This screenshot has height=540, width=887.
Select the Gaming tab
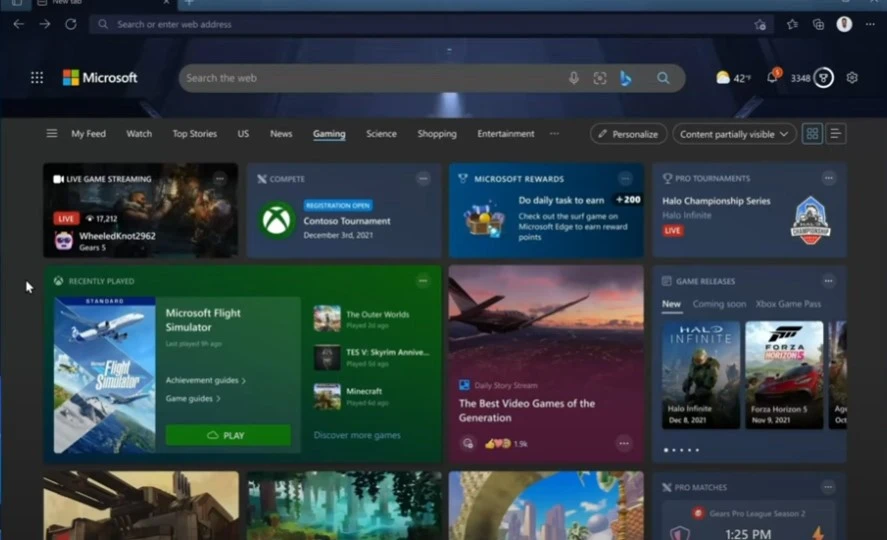(x=329, y=134)
